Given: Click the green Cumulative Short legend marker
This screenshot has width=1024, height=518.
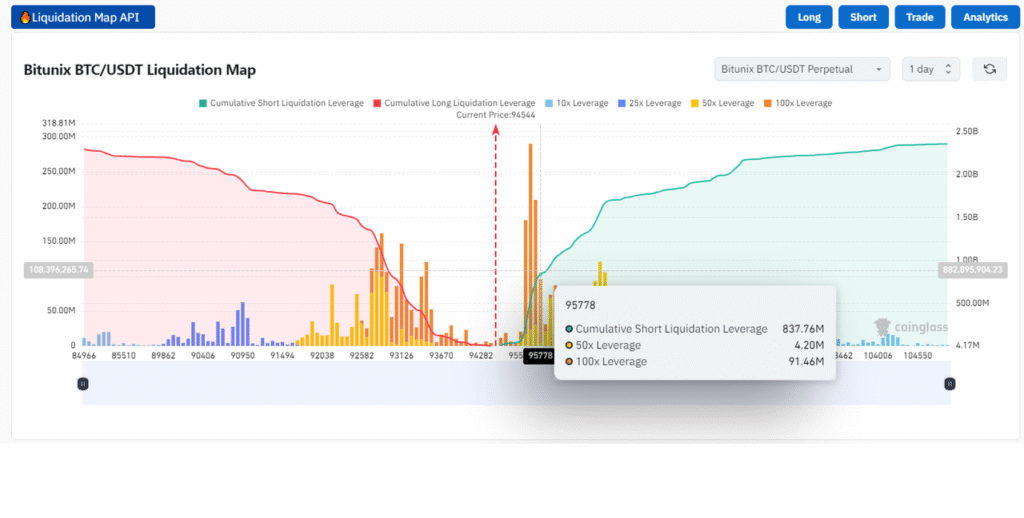Looking at the screenshot, I should [x=203, y=103].
